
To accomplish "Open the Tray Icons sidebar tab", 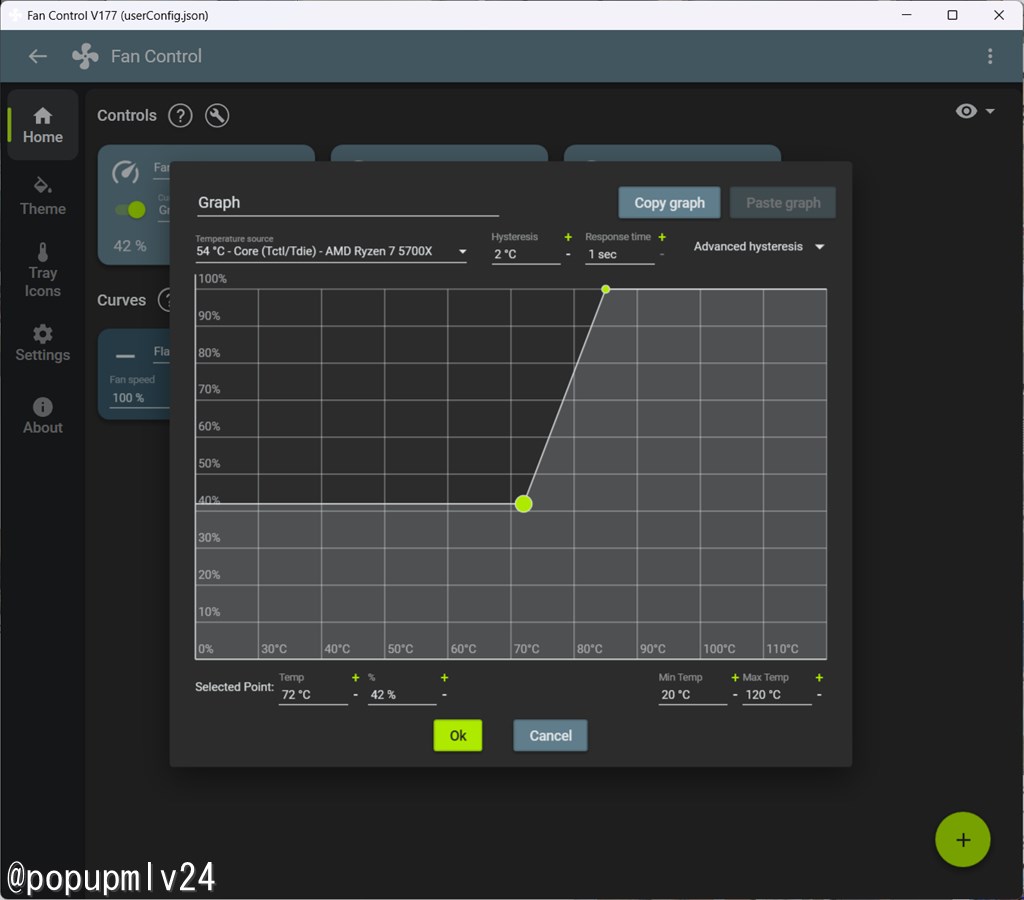I will coord(42,271).
